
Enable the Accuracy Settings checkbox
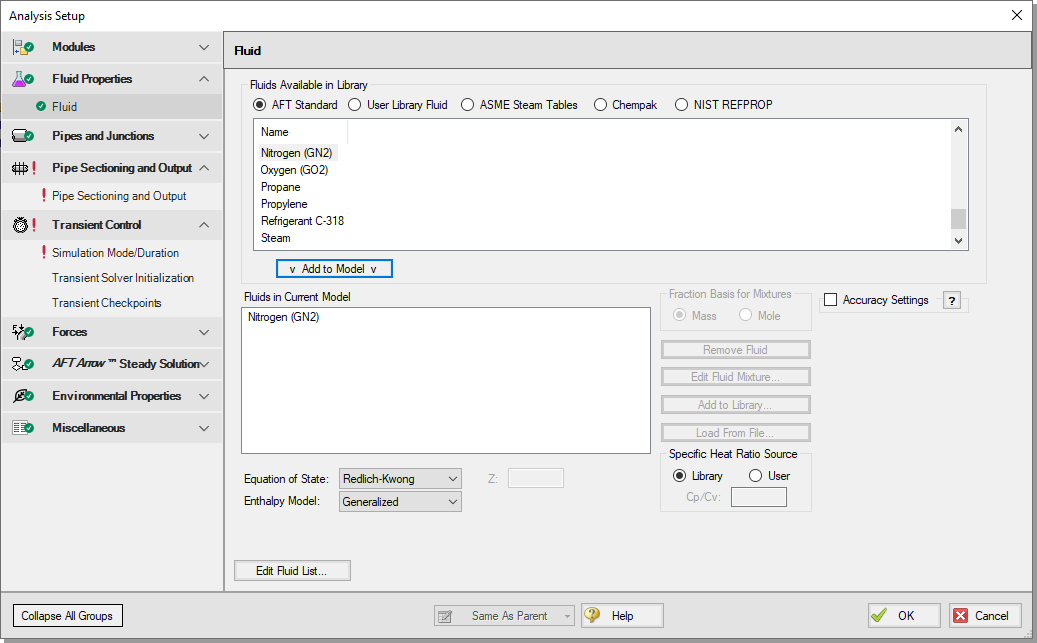pos(830,300)
